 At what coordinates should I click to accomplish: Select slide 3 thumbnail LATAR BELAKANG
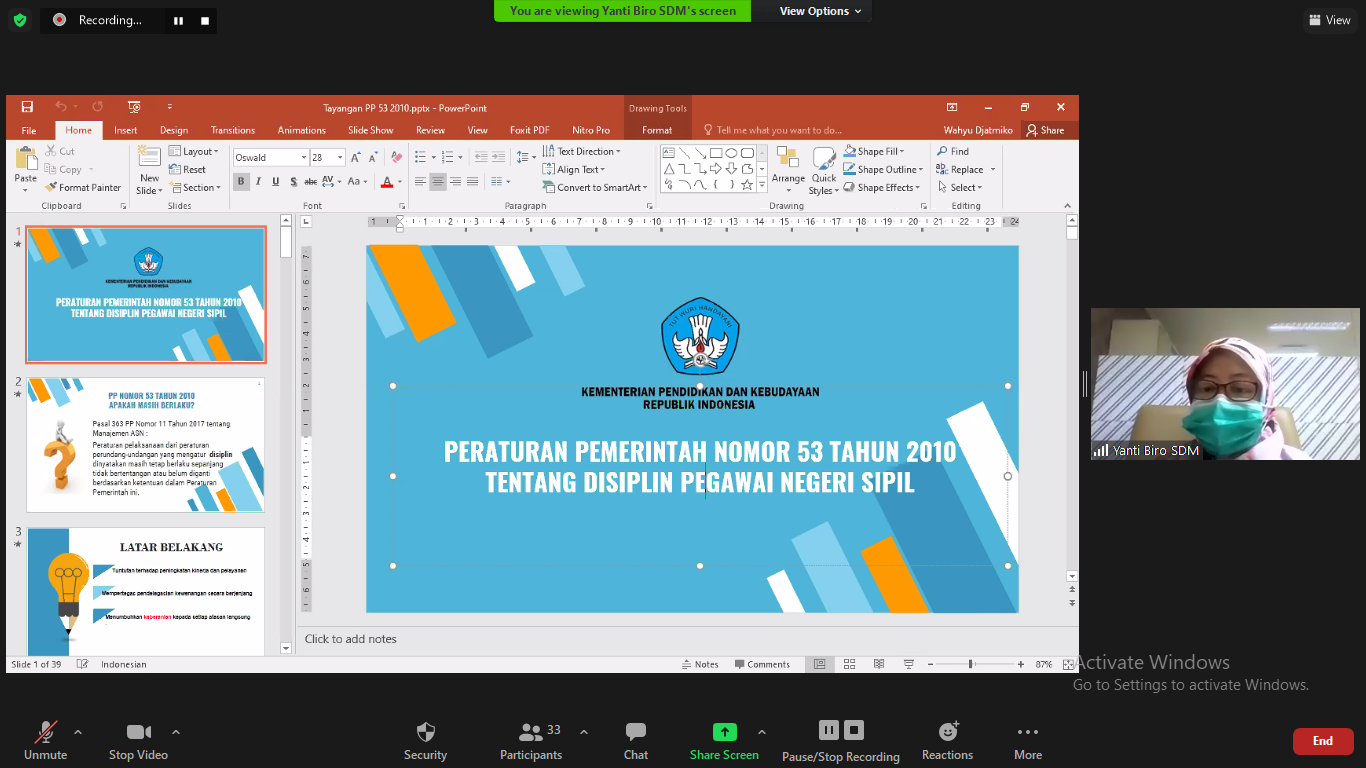click(x=146, y=590)
